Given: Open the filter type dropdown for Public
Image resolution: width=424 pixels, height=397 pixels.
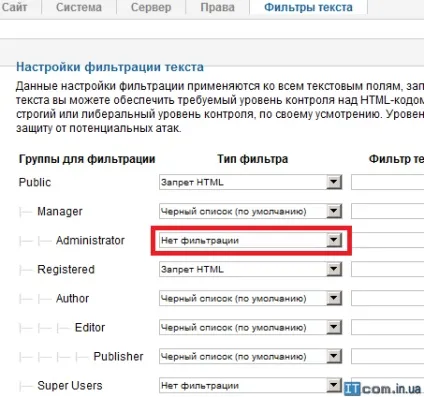Looking at the screenshot, I should 251,182.
